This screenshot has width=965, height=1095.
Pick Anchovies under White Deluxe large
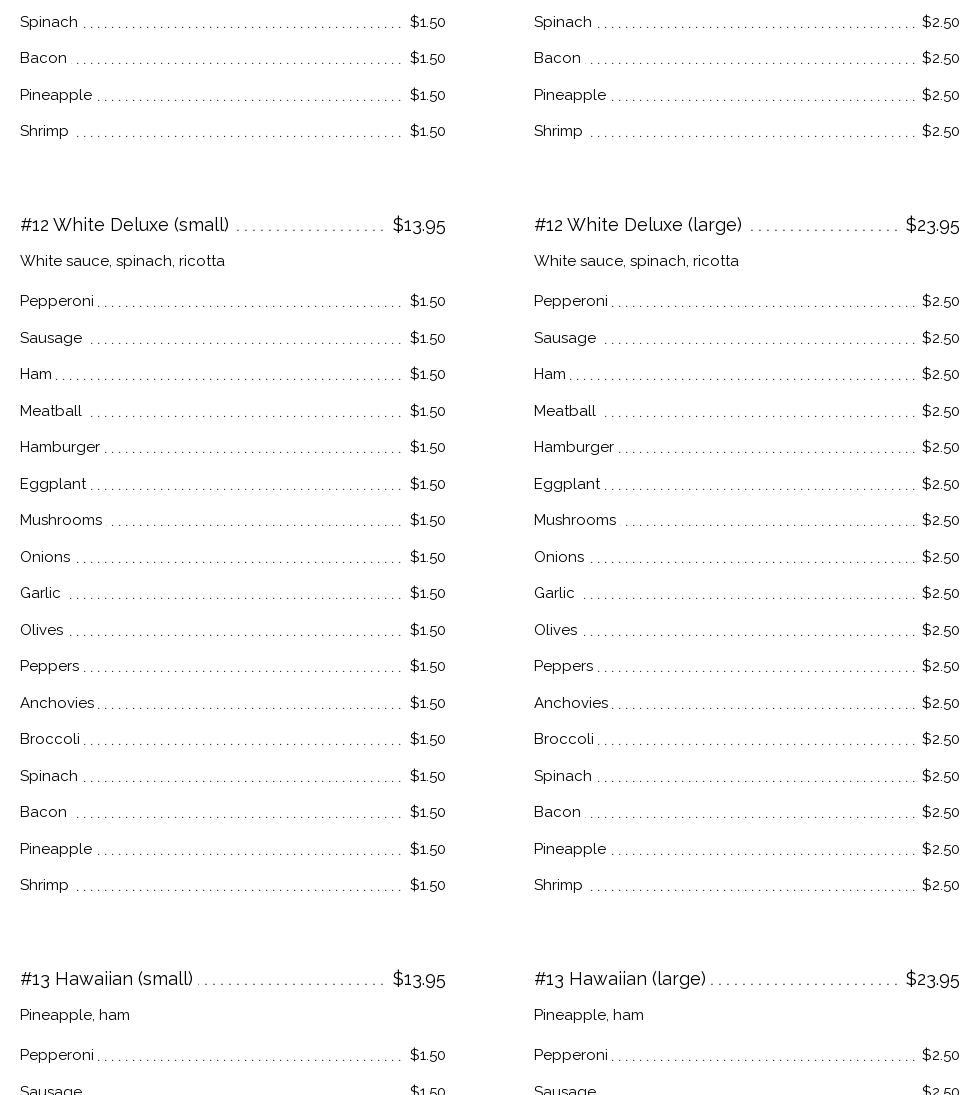pos(570,703)
